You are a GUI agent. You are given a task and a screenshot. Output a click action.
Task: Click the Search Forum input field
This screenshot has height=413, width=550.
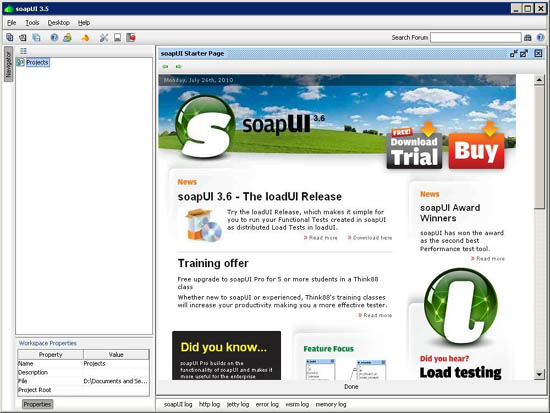[x=476, y=37]
